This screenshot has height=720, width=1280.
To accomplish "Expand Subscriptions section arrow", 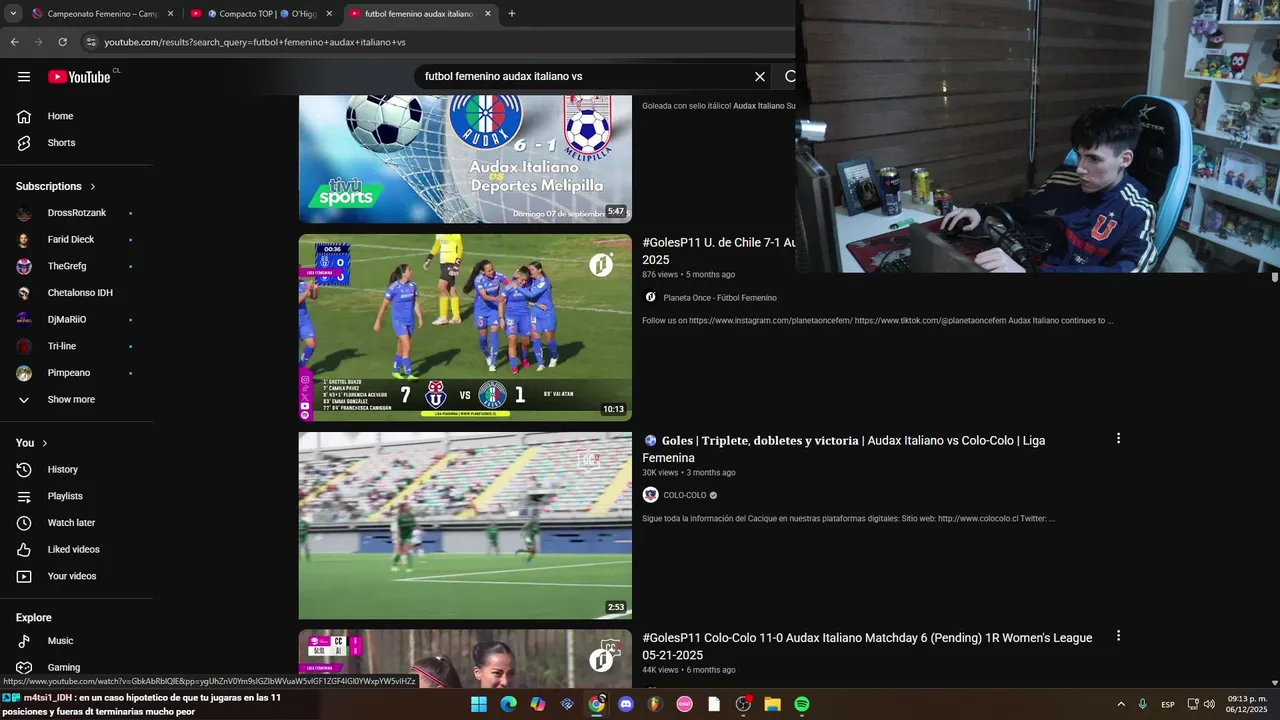I will 93,187.
